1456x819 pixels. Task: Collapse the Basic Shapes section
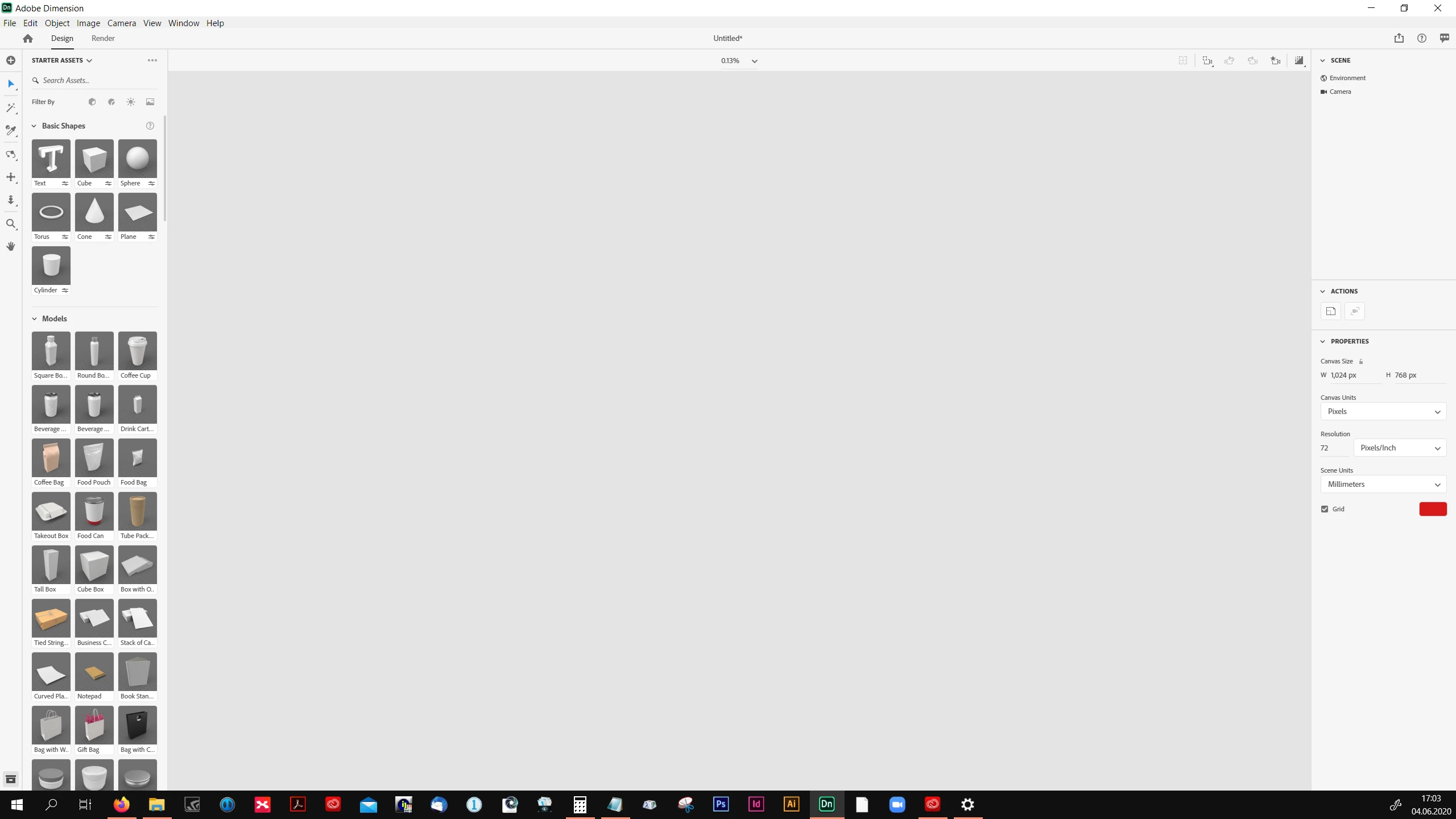(34, 126)
